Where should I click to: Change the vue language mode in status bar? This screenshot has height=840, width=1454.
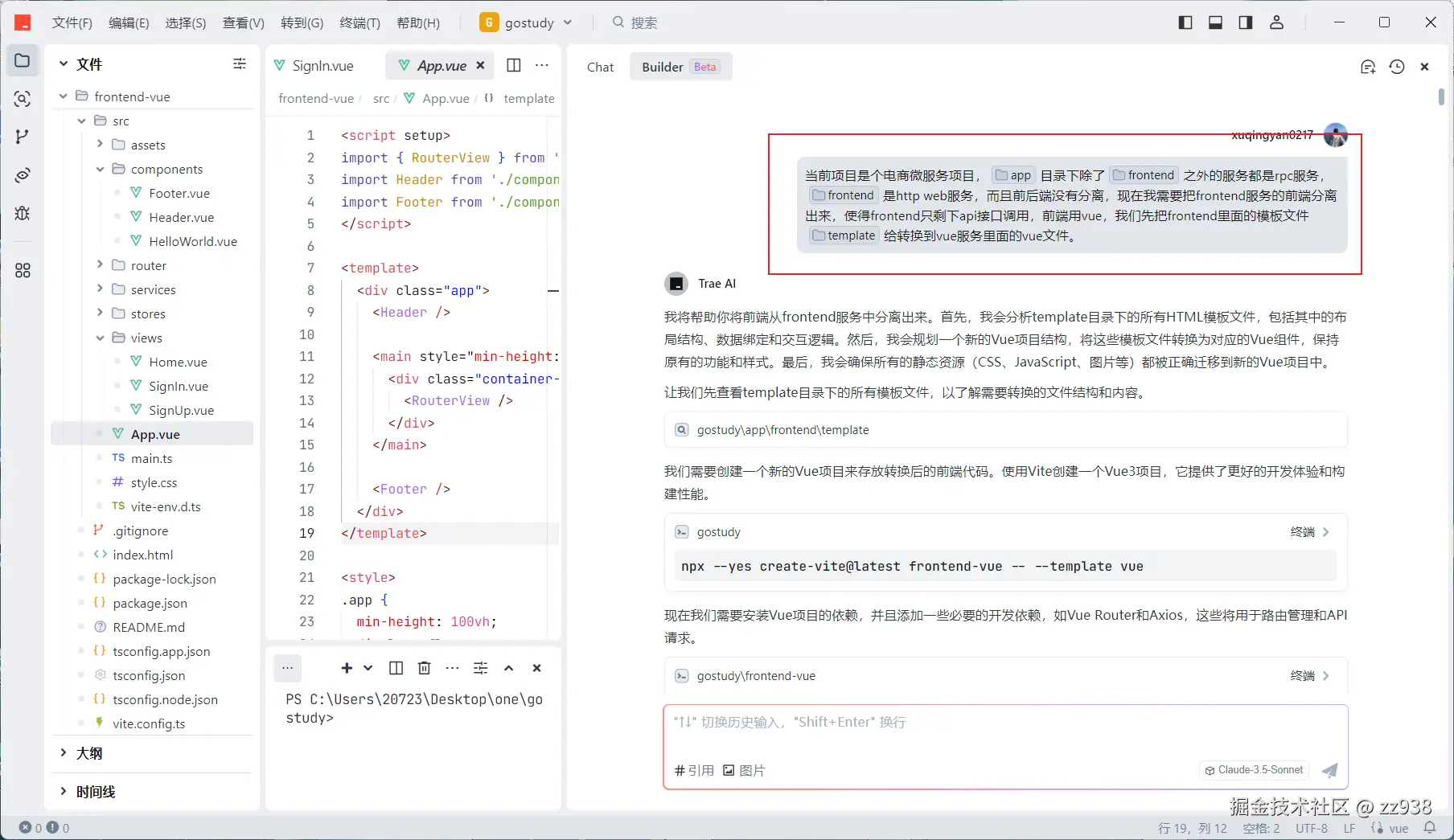pos(1399,828)
